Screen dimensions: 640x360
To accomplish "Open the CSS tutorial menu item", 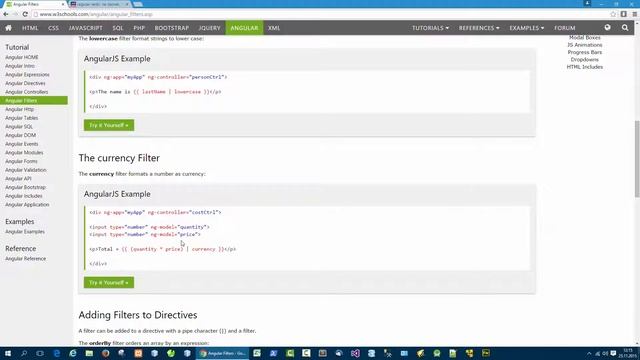I will coord(53,28).
